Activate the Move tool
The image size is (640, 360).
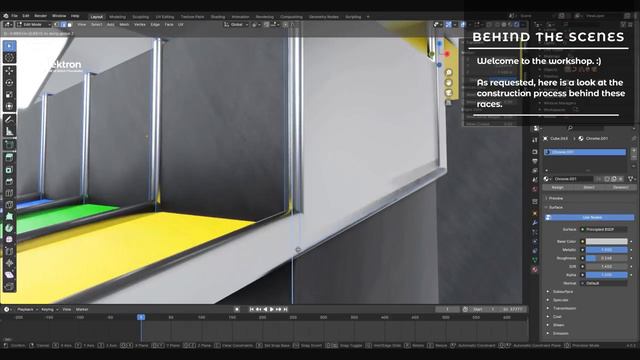[x=9, y=71]
